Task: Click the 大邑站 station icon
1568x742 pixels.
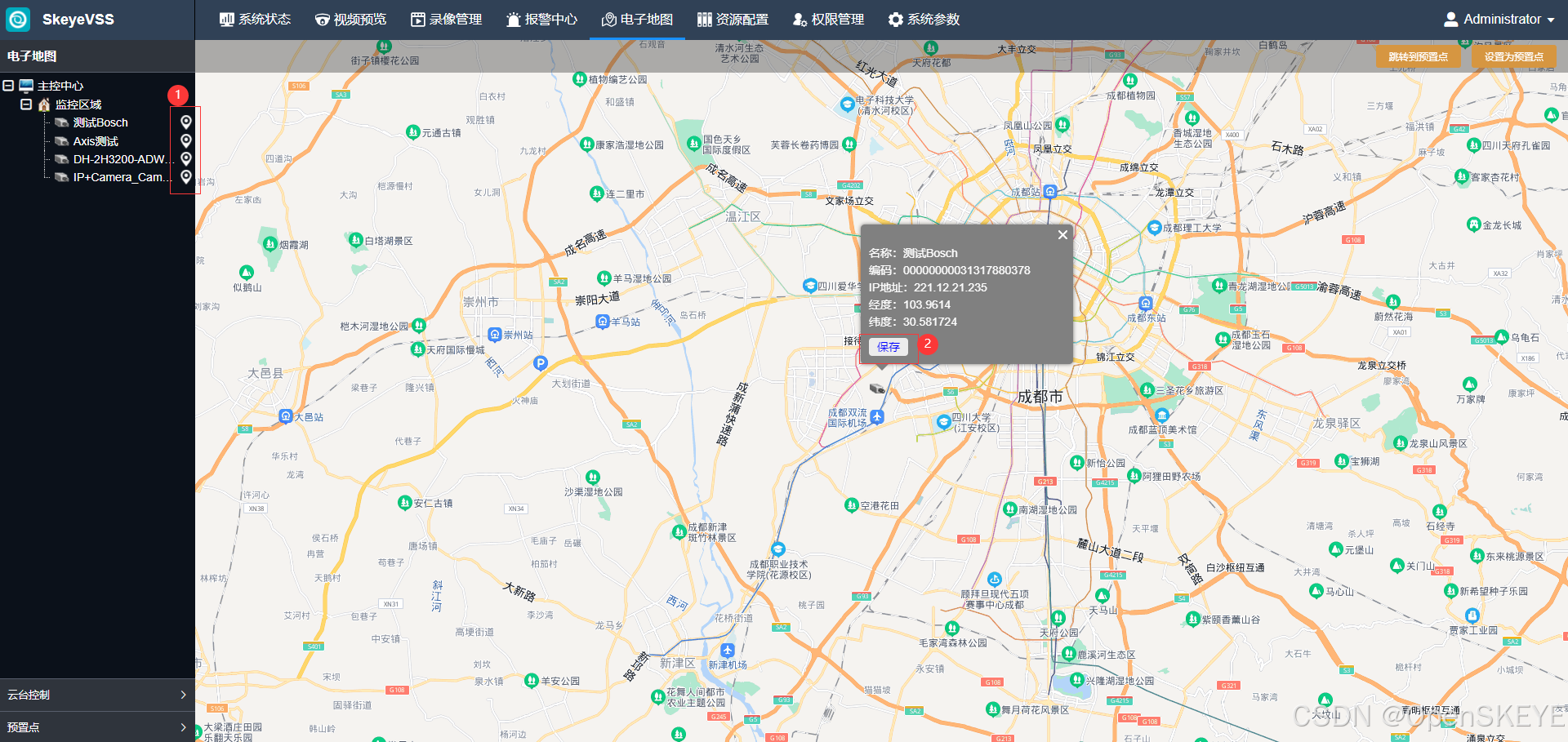Action: (286, 416)
